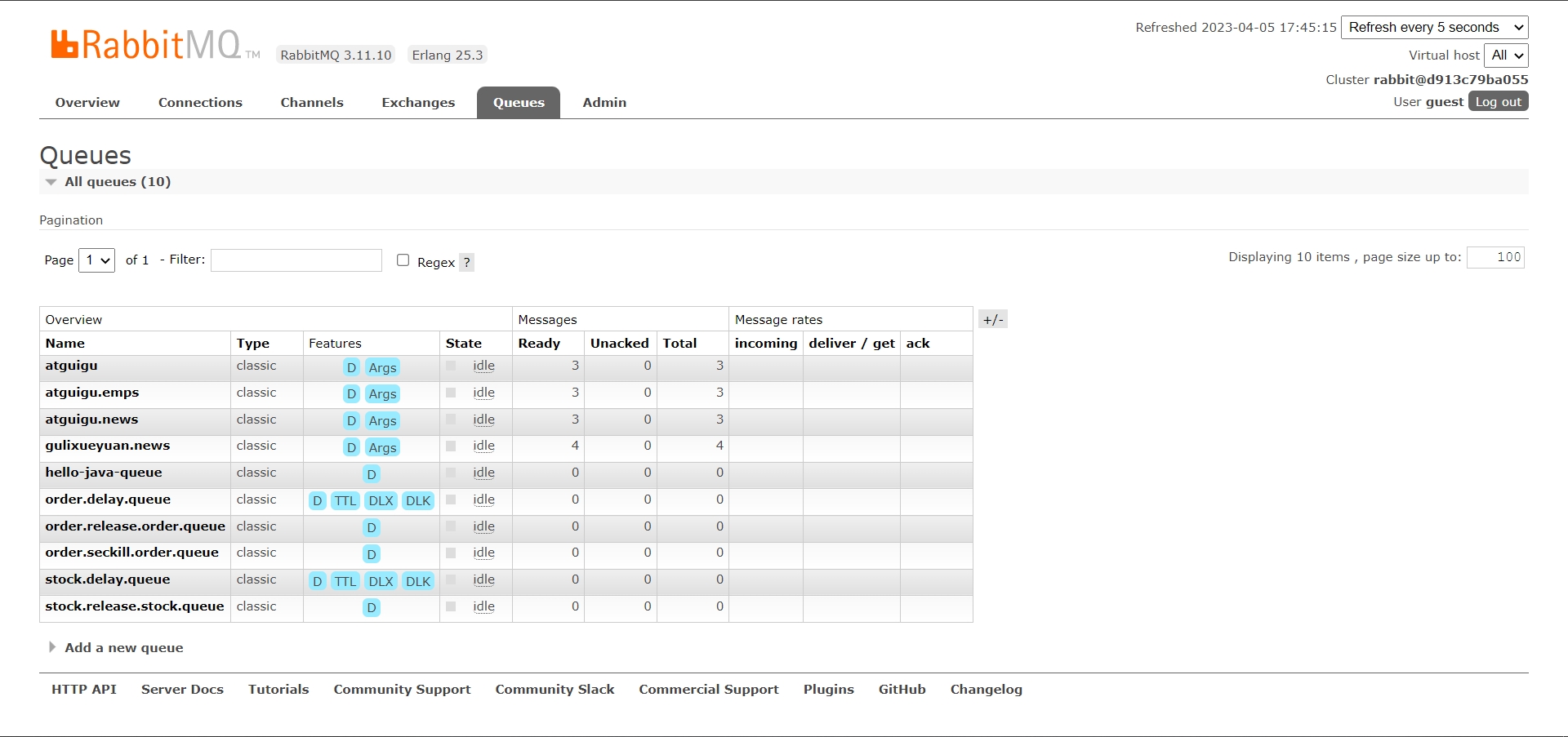
Task: Click Args badge on atguigu.emps row
Action: click(382, 394)
